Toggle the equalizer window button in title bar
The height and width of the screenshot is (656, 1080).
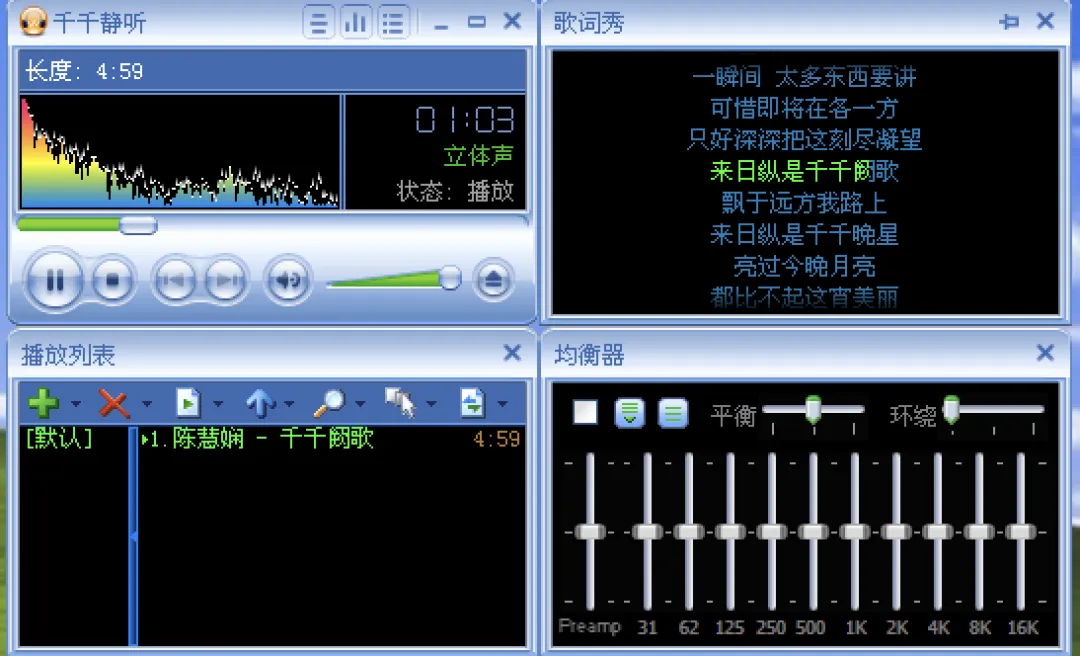(x=355, y=22)
